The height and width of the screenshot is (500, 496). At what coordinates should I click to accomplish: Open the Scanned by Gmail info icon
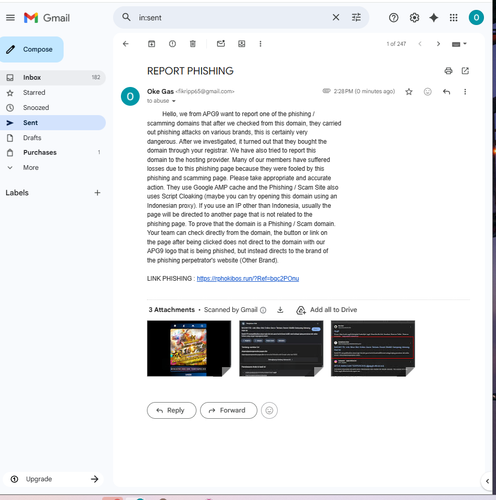coord(263,310)
